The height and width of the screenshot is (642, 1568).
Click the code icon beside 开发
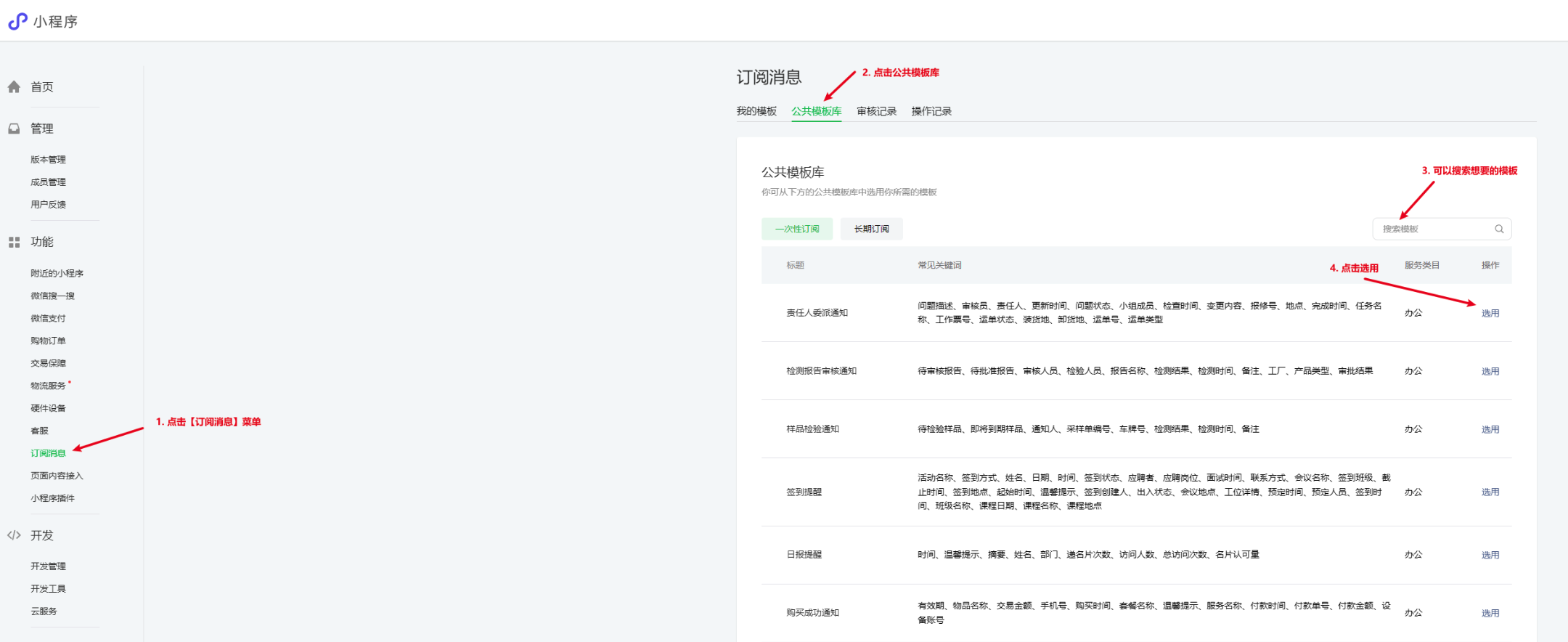point(14,535)
